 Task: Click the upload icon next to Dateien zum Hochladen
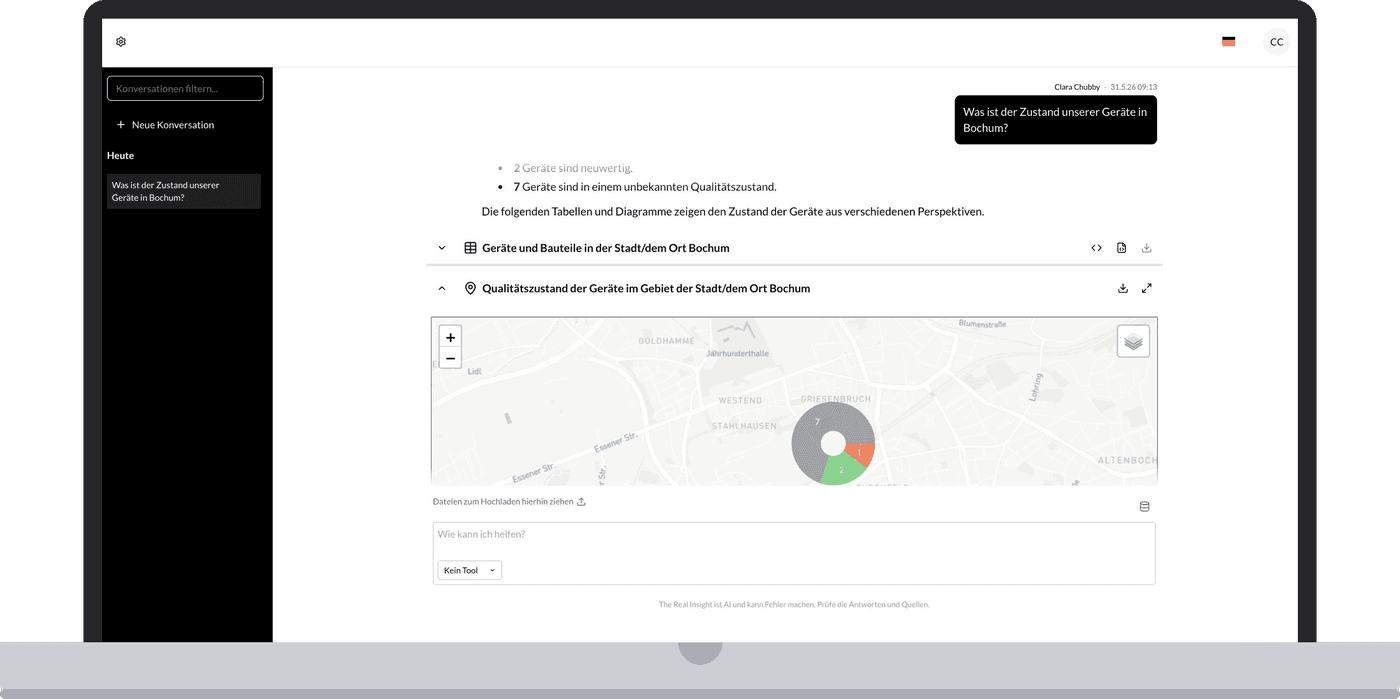coord(581,502)
